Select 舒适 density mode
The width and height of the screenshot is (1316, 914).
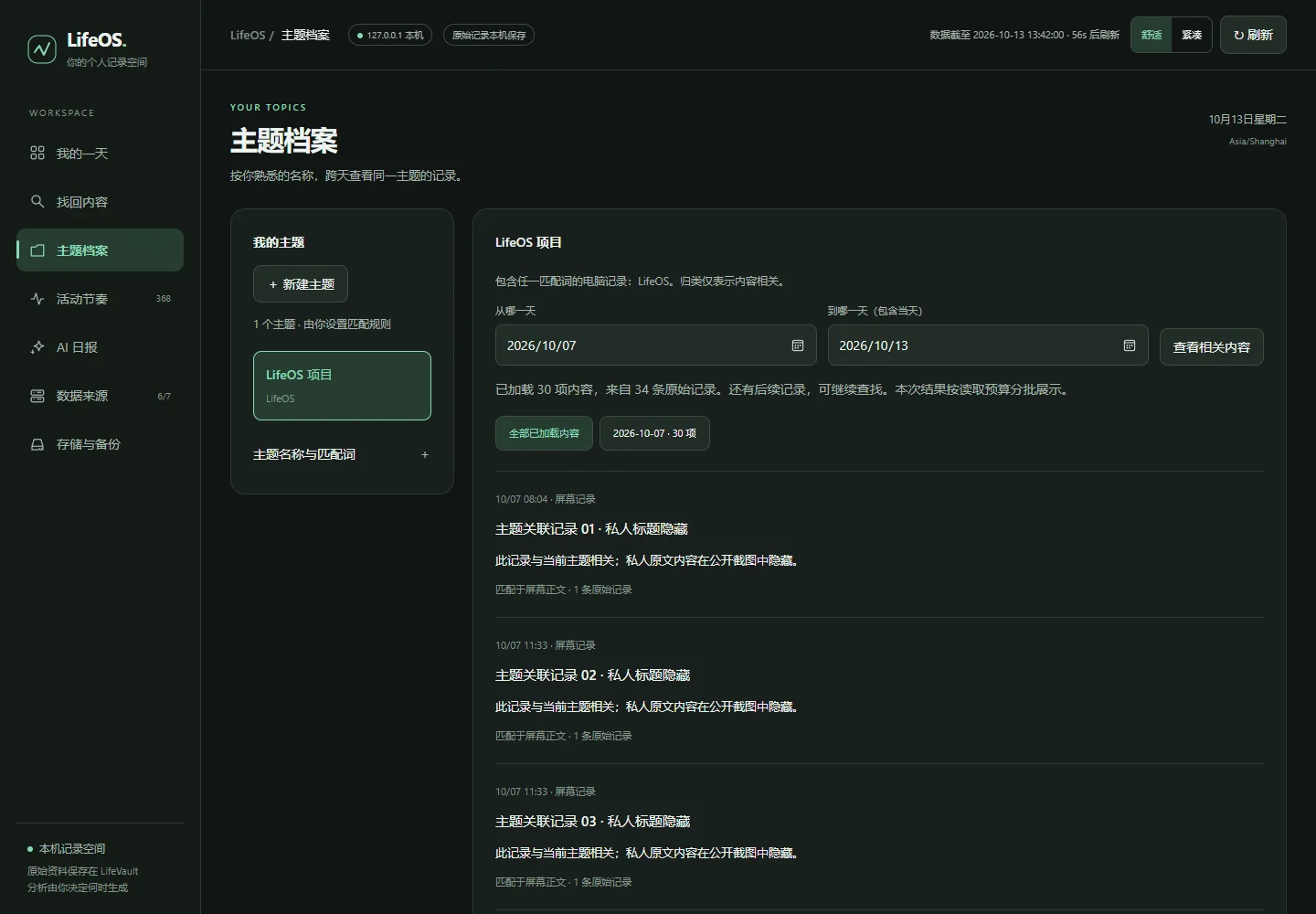point(1151,35)
